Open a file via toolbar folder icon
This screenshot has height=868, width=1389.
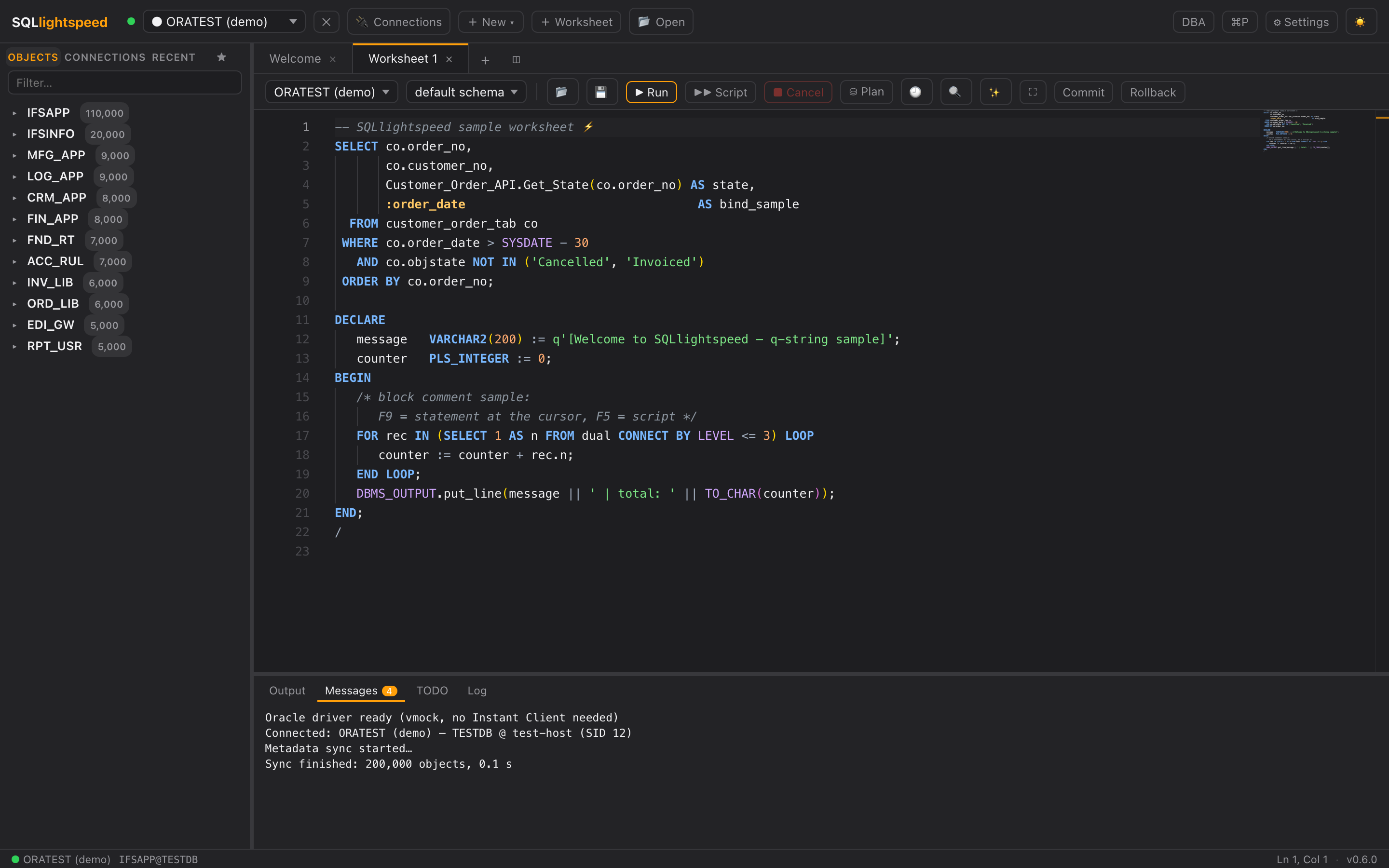[562, 92]
